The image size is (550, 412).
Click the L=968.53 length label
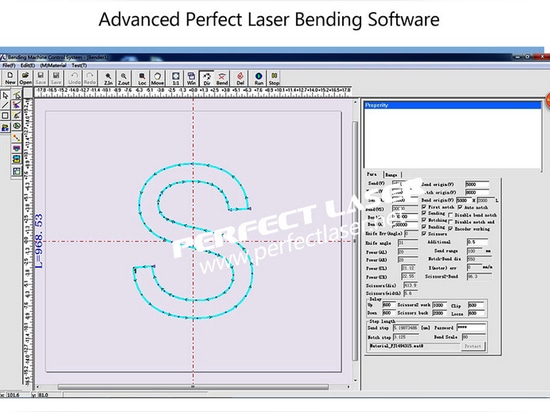[x=39, y=241]
